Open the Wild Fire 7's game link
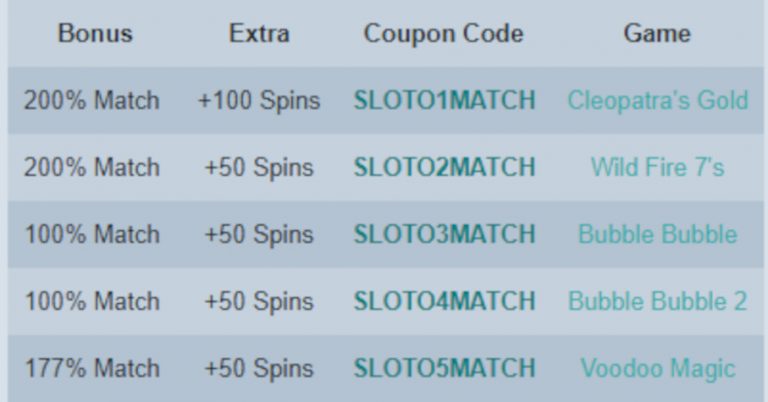This screenshot has height=402, width=768. point(657,167)
